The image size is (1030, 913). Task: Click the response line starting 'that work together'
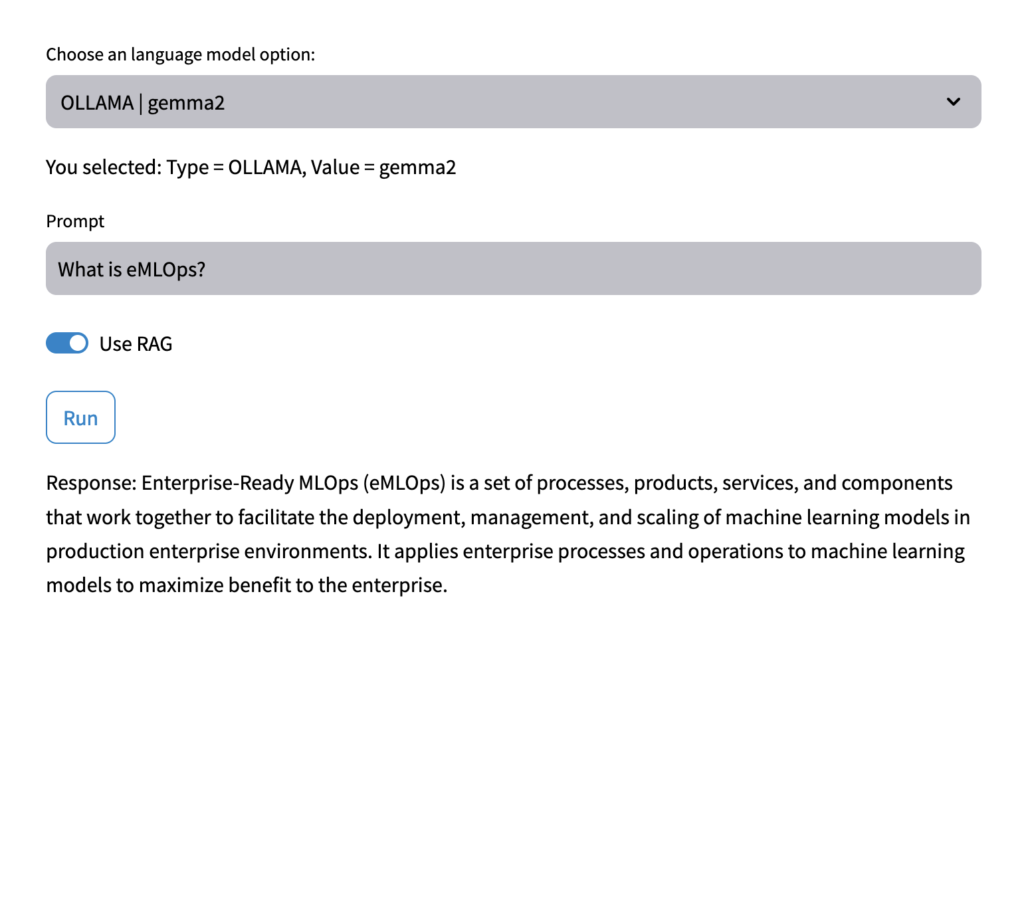[508, 518]
